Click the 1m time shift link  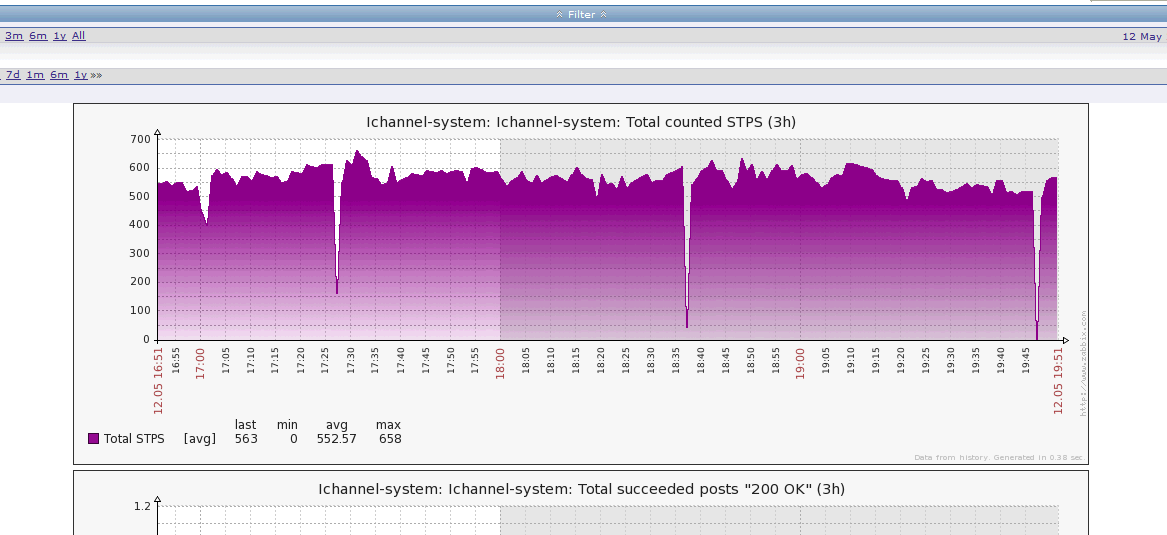pyautogui.click(x=35, y=75)
